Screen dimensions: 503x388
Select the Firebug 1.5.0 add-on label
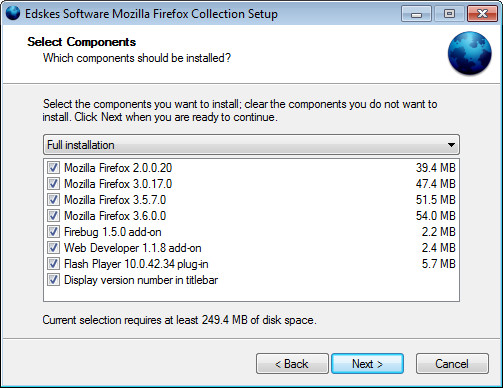click(x=113, y=232)
